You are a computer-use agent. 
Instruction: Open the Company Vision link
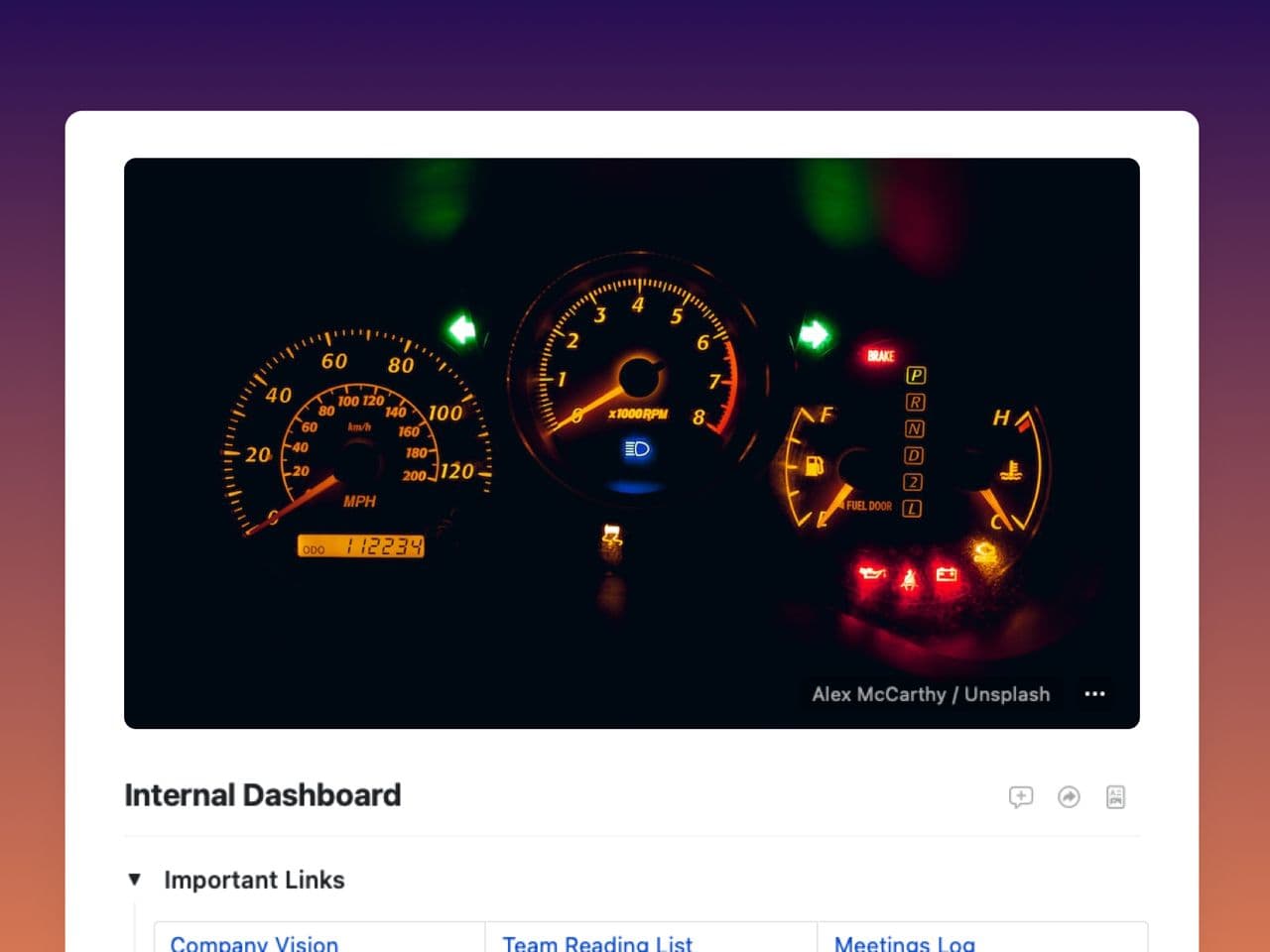click(x=254, y=943)
